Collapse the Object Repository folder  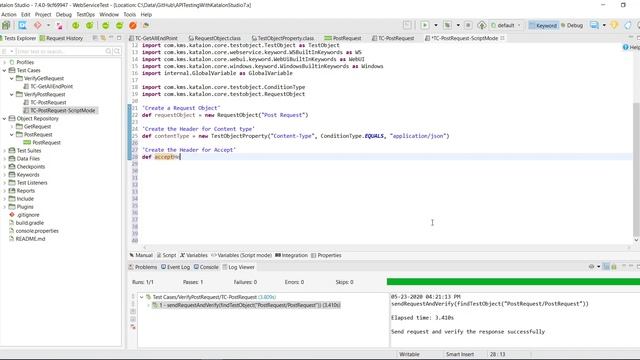pos(4,118)
